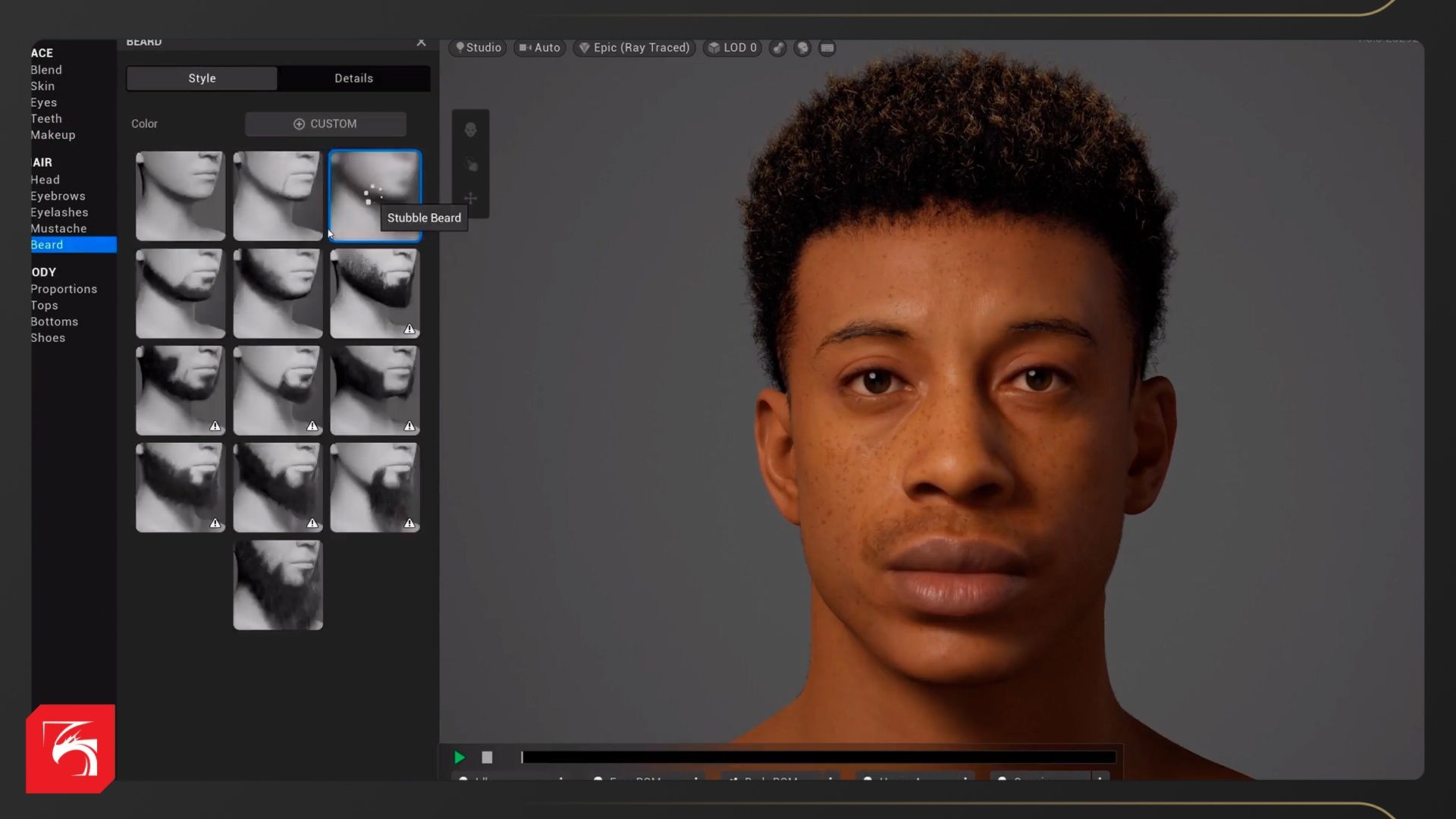This screenshot has width=1456, height=819.
Task: Expand the Epic (Ray Traced) quality menu
Action: pyautogui.click(x=635, y=48)
